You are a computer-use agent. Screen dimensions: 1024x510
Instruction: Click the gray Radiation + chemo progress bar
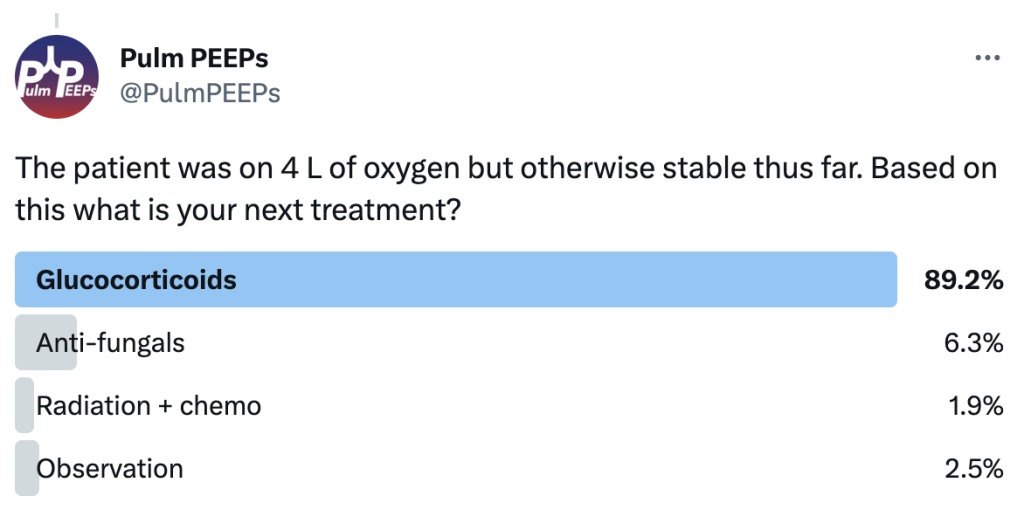coord(24,406)
